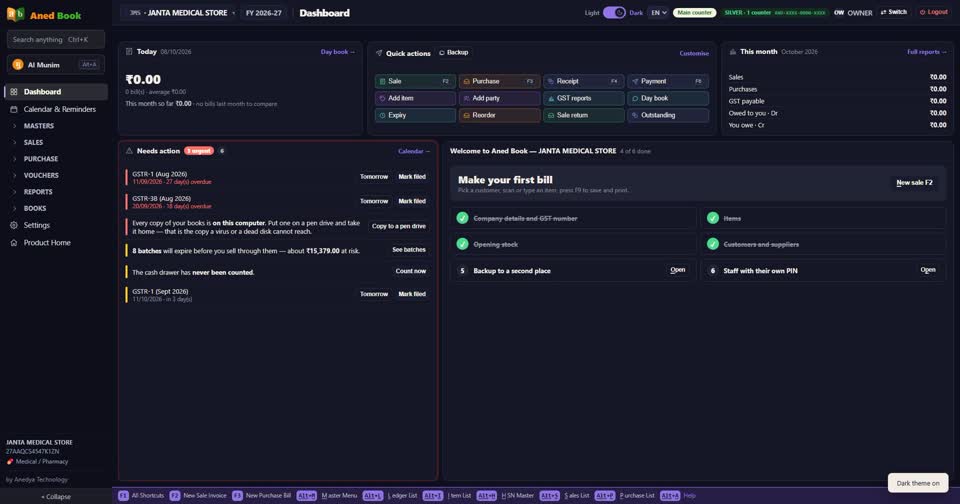Click the Needs action warning triangle icon
This screenshot has width=960, height=504.
click(129, 151)
